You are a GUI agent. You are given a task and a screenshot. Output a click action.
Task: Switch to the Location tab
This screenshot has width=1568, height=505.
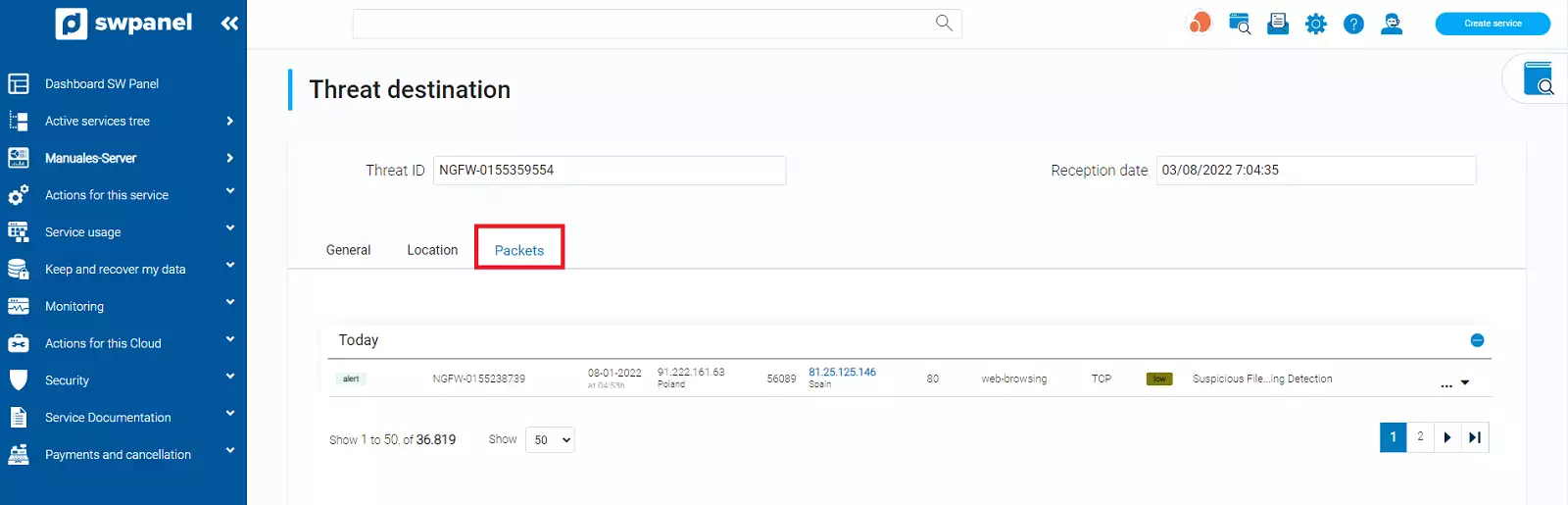click(432, 250)
